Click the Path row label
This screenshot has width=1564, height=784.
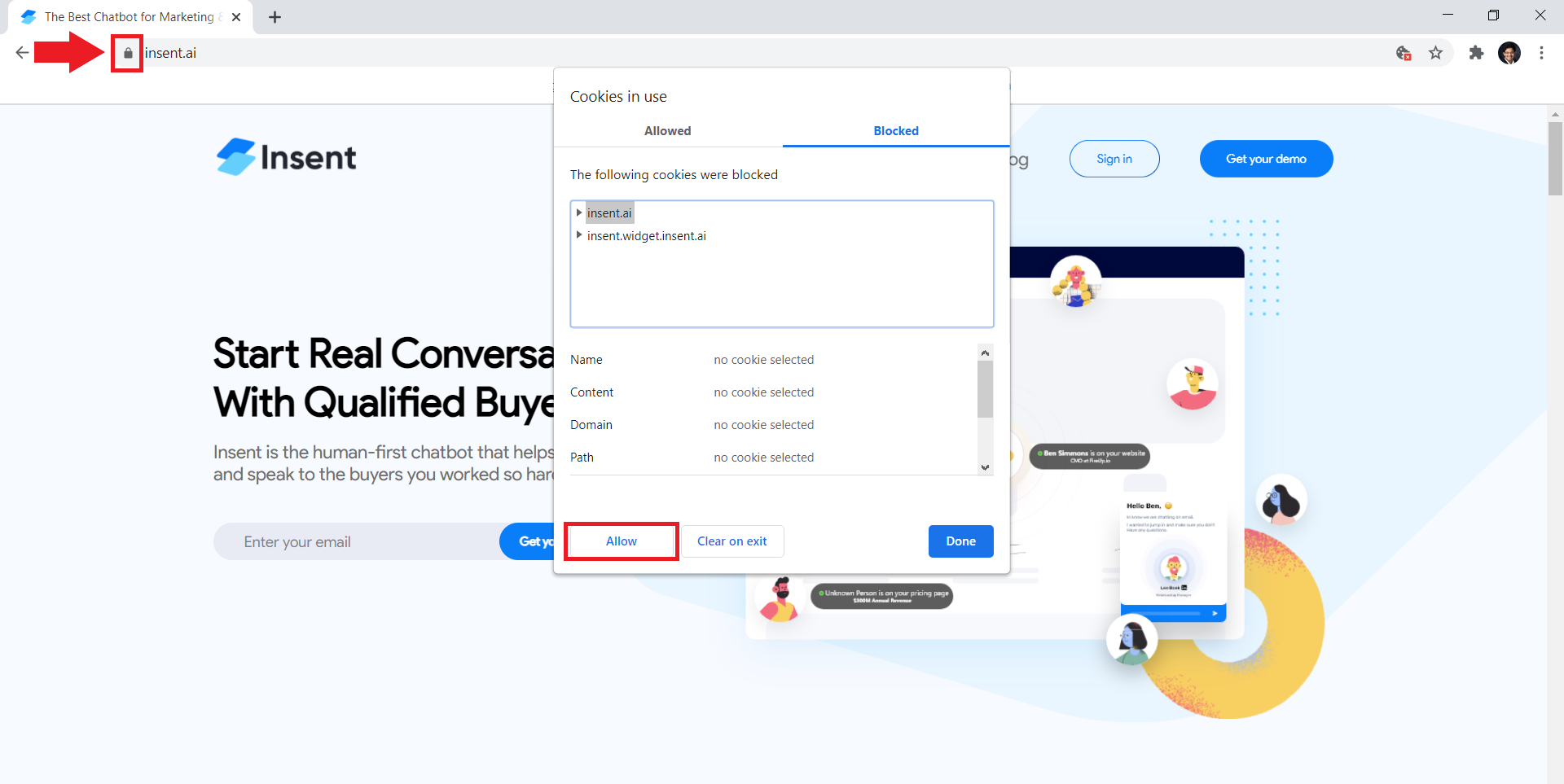[x=582, y=458]
